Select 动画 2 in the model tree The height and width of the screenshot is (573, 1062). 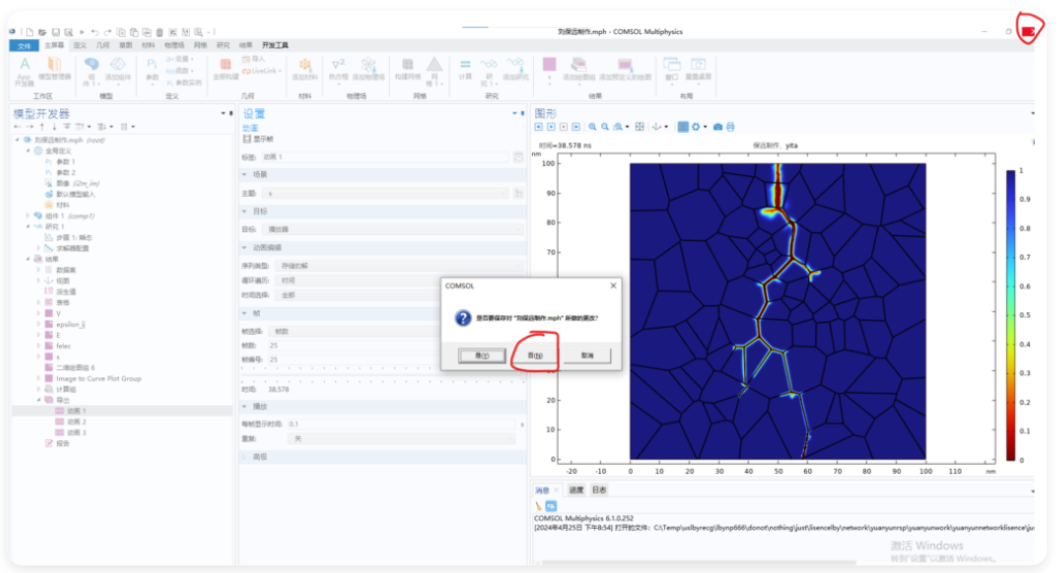[76, 422]
